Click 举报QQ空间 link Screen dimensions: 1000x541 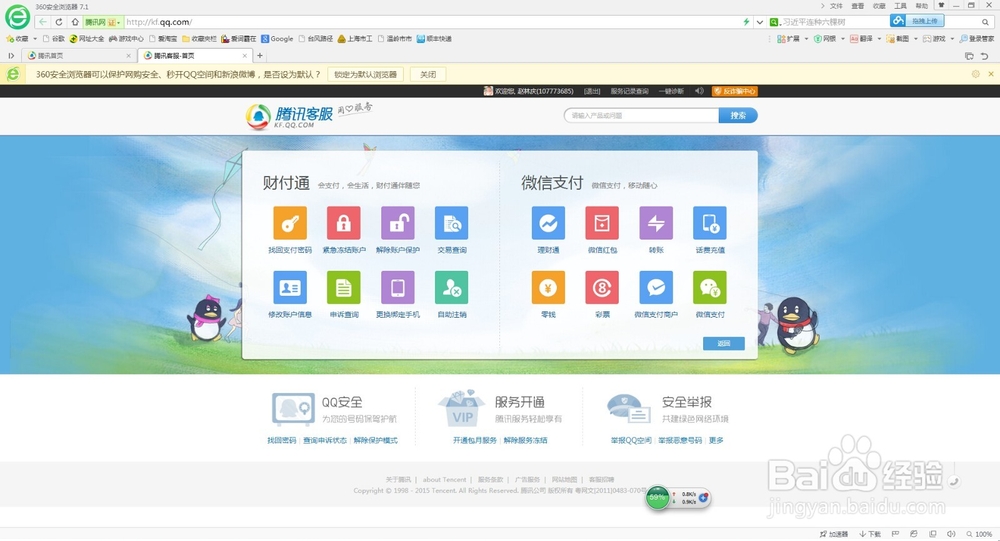point(631,440)
